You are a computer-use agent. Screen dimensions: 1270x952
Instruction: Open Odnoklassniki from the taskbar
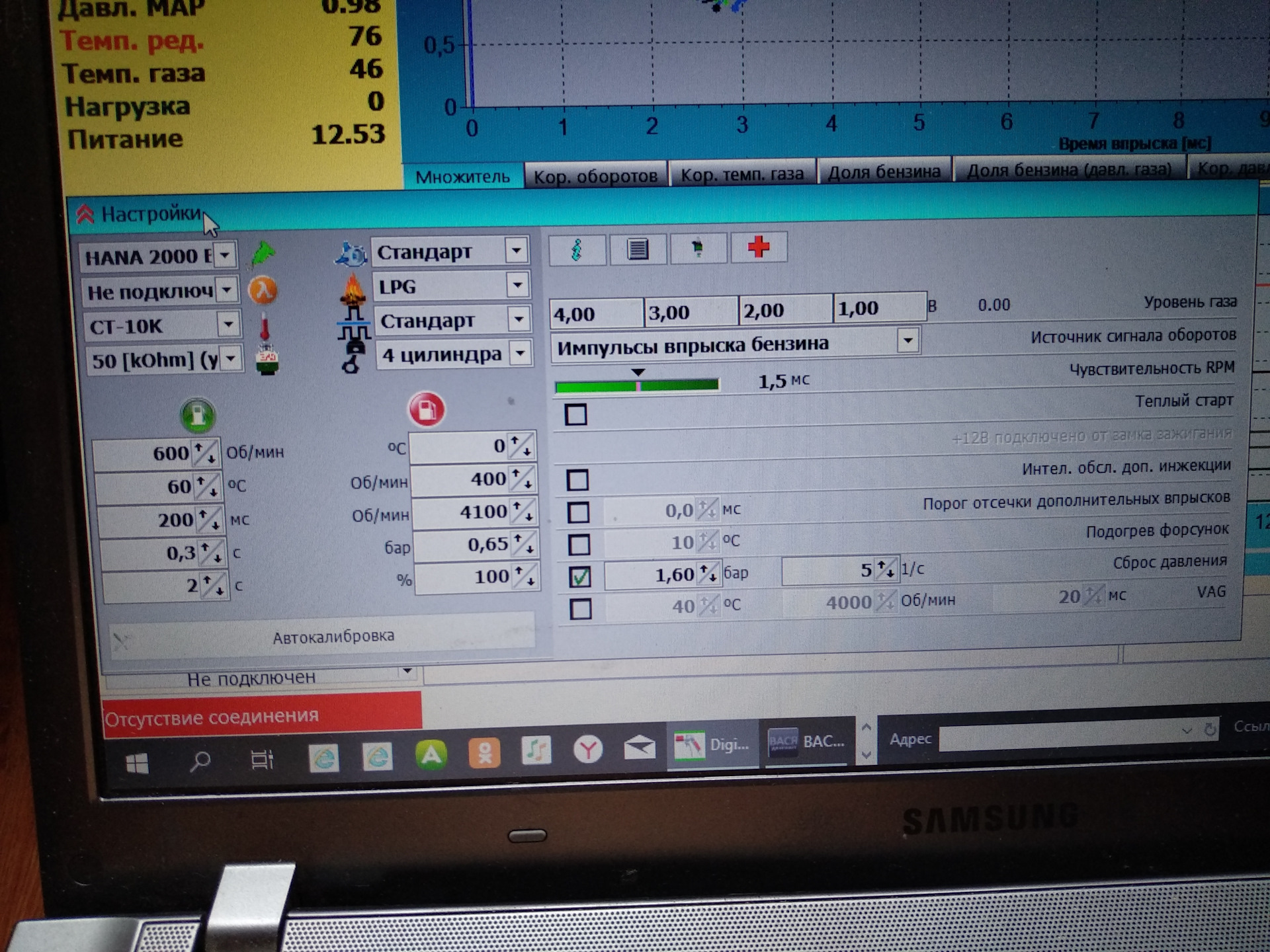coord(484,752)
